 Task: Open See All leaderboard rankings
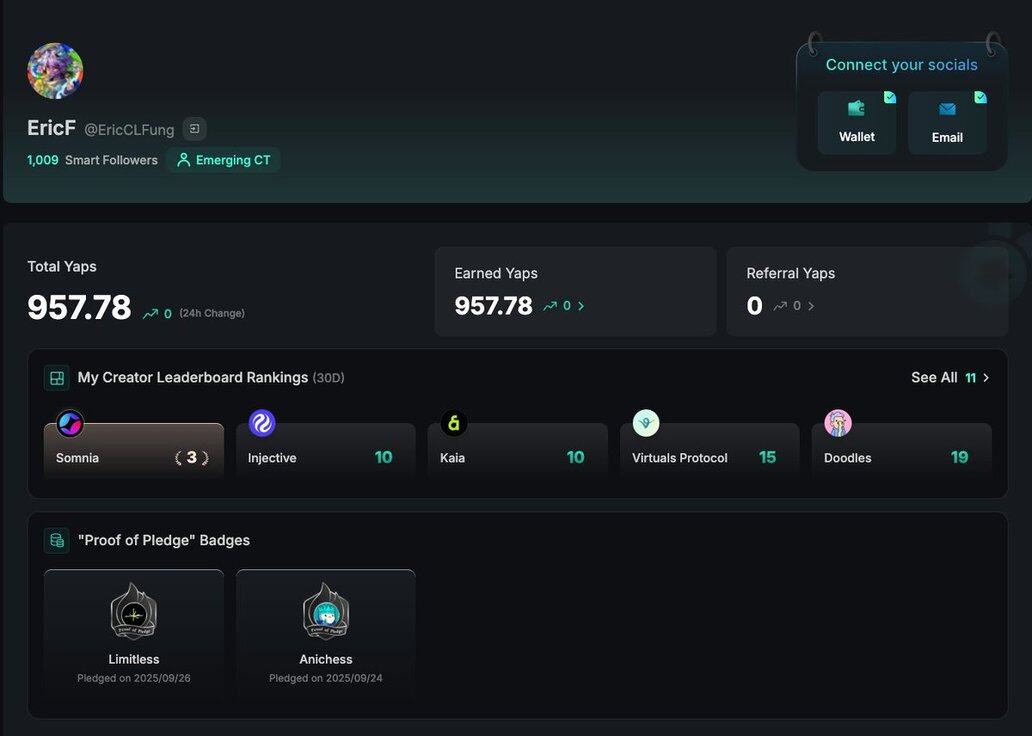click(x=949, y=378)
